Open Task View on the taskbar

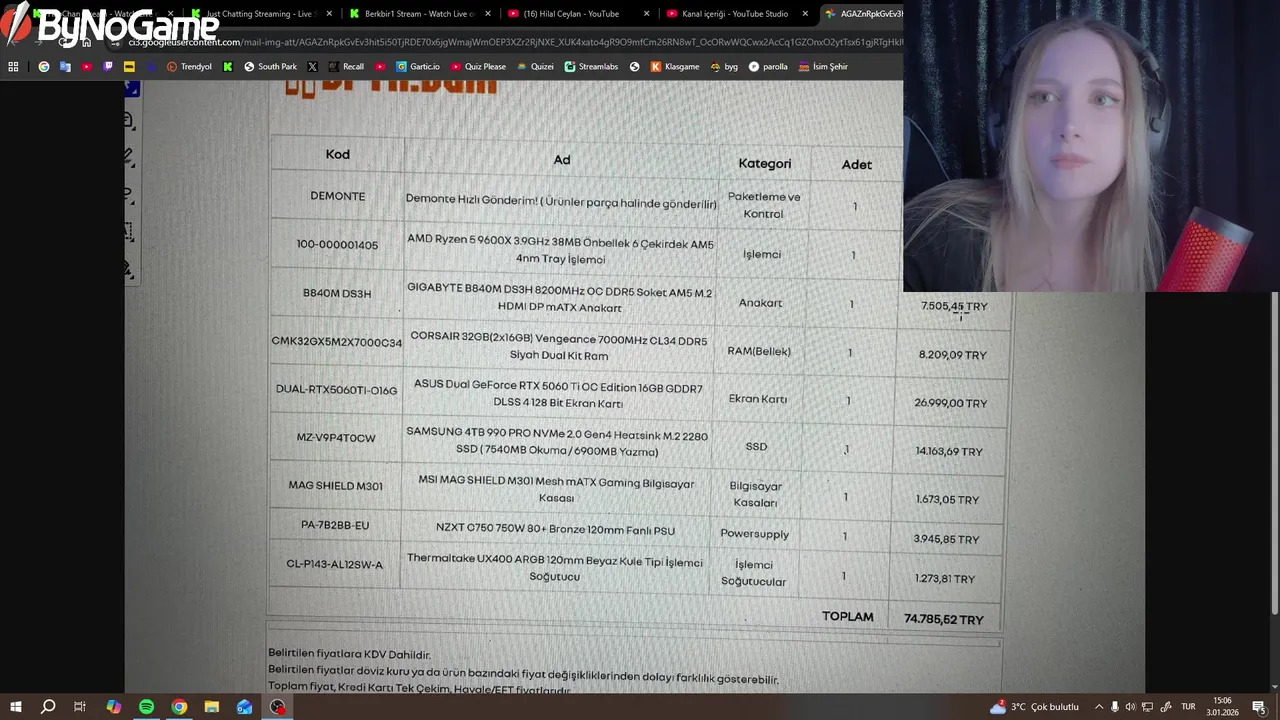click(x=80, y=707)
